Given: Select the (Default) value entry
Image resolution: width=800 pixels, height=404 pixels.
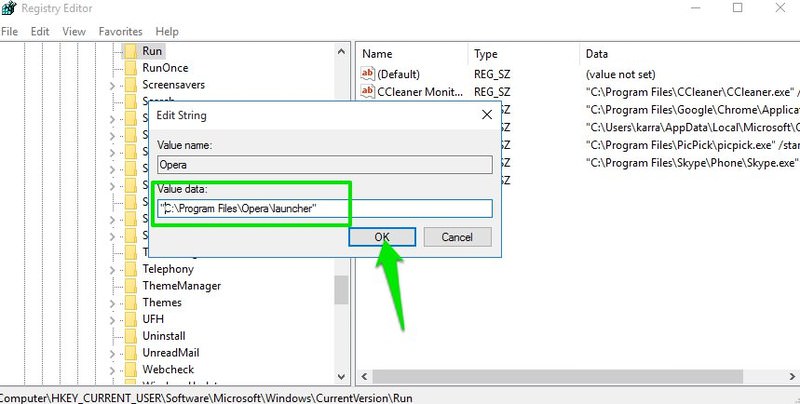Looking at the screenshot, I should tap(398, 74).
